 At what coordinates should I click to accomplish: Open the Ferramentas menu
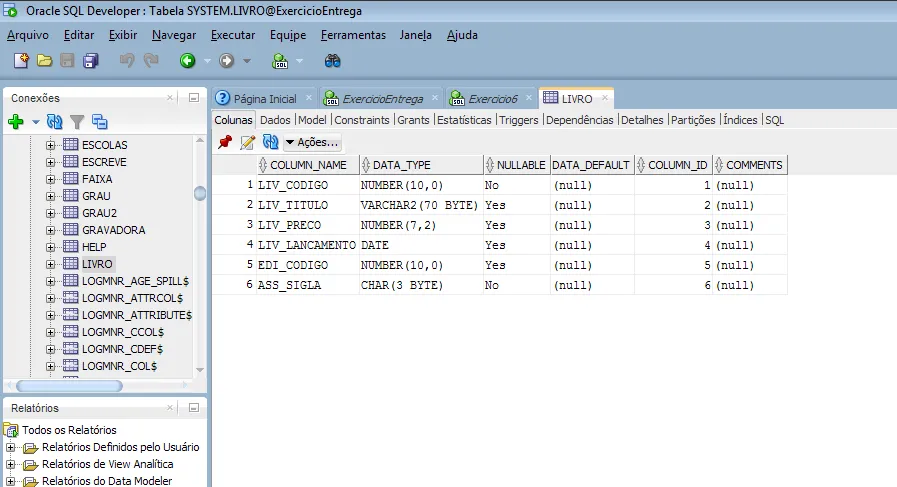pyautogui.click(x=353, y=35)
